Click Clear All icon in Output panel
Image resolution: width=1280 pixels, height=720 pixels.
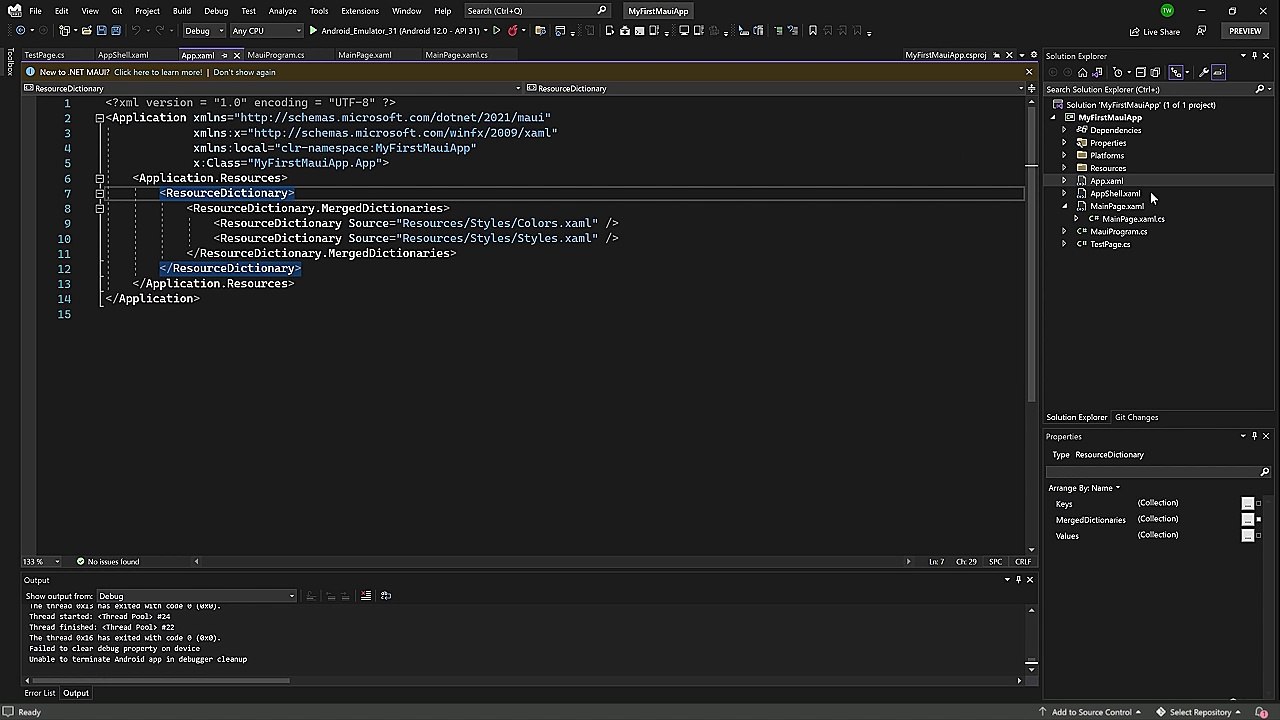pos(366,596)
